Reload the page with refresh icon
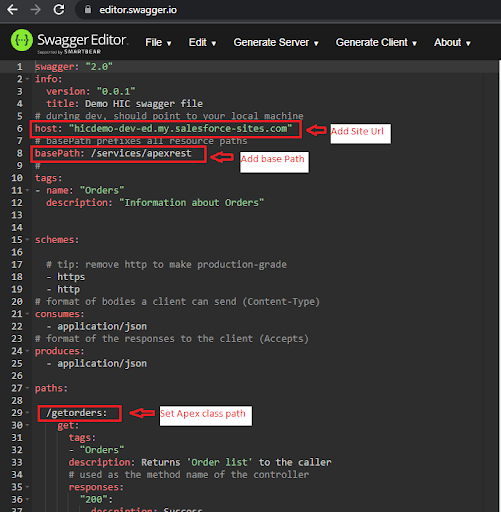501x512 pixels. (59, 10)
